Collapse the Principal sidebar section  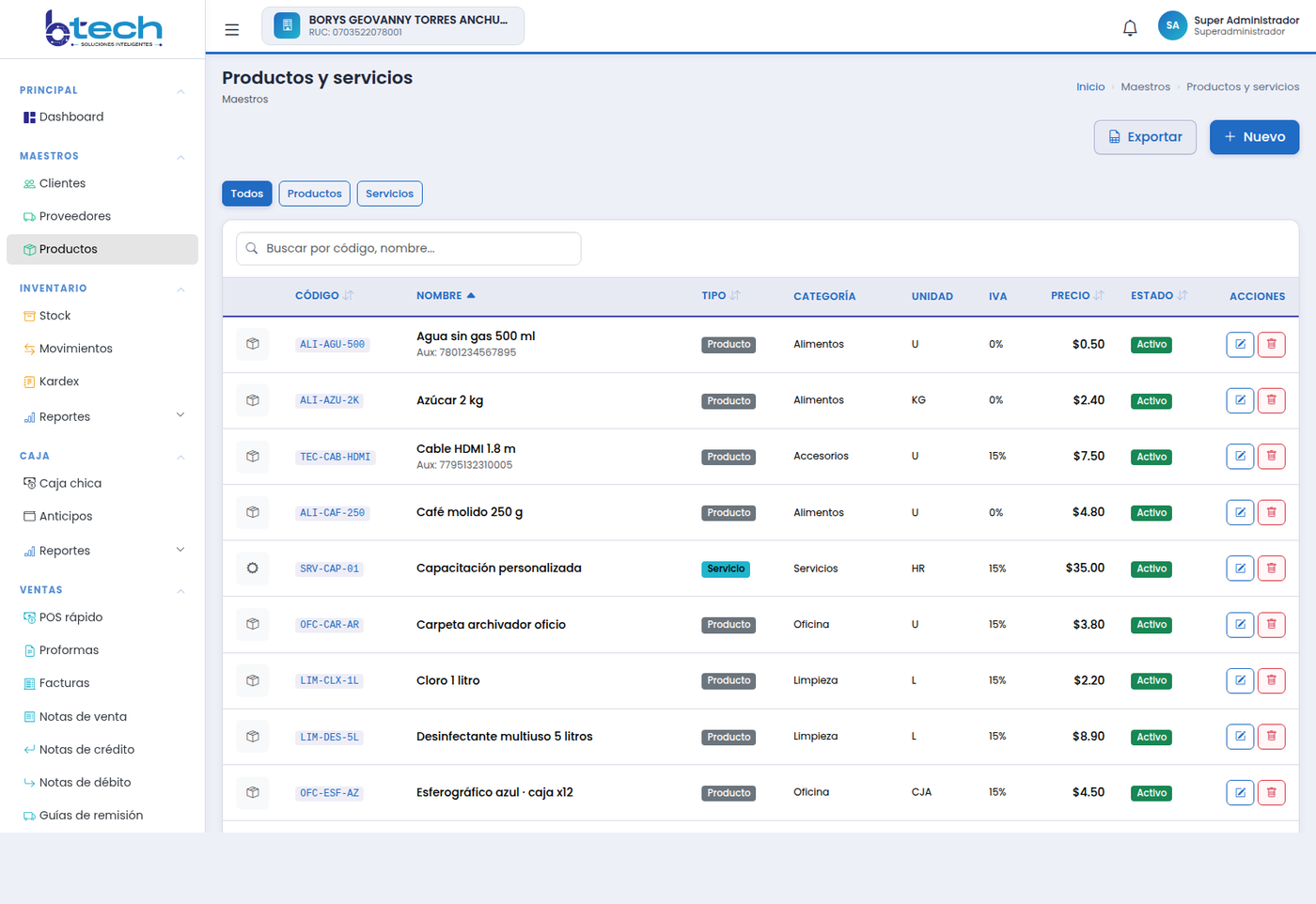180,91
